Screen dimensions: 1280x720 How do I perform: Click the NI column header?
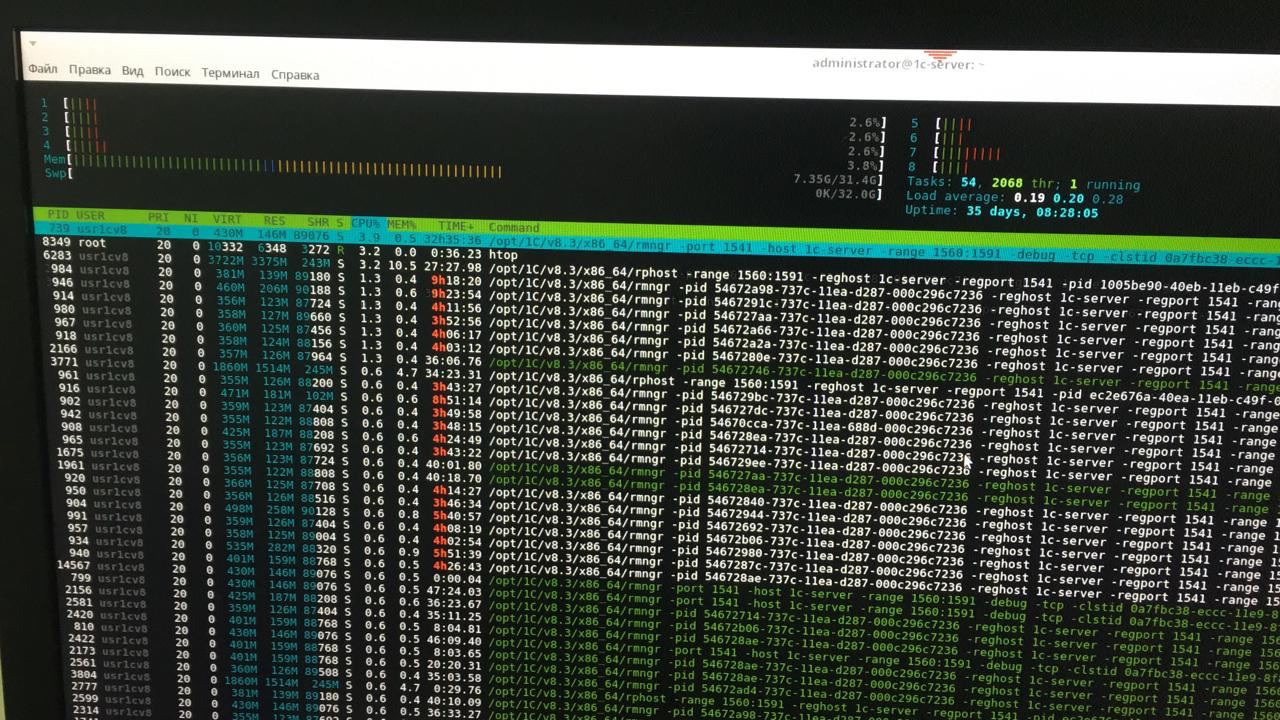pyautogui.click(x=190, y=219)
